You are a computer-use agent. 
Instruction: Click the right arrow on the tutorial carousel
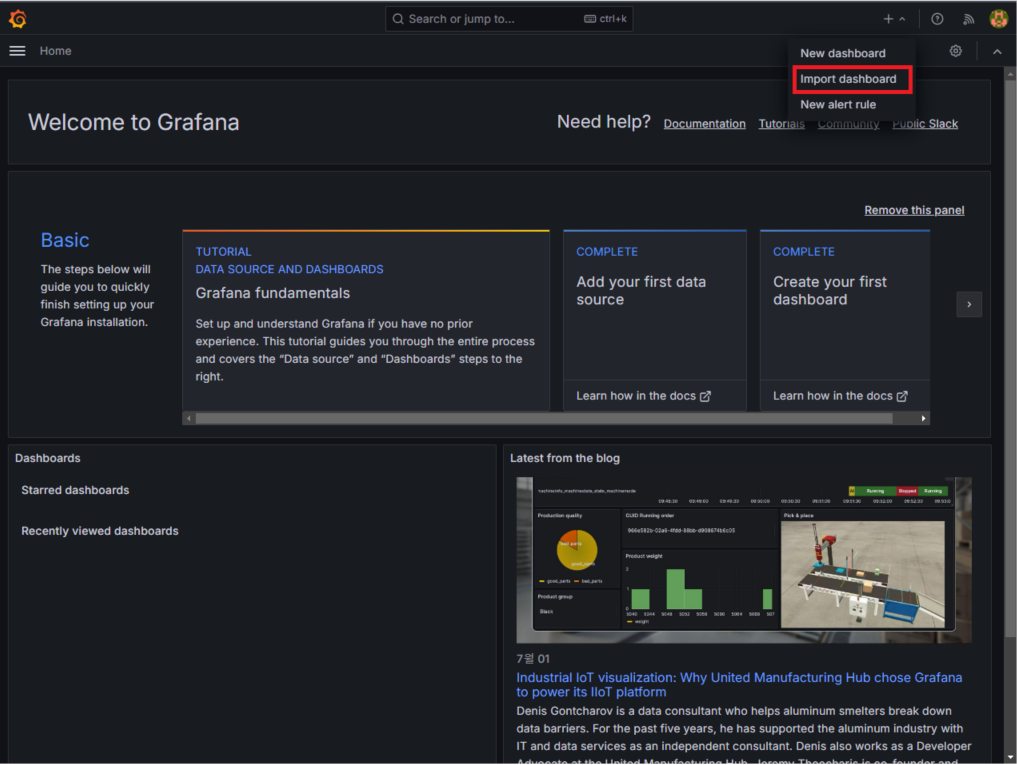point(968,304)
